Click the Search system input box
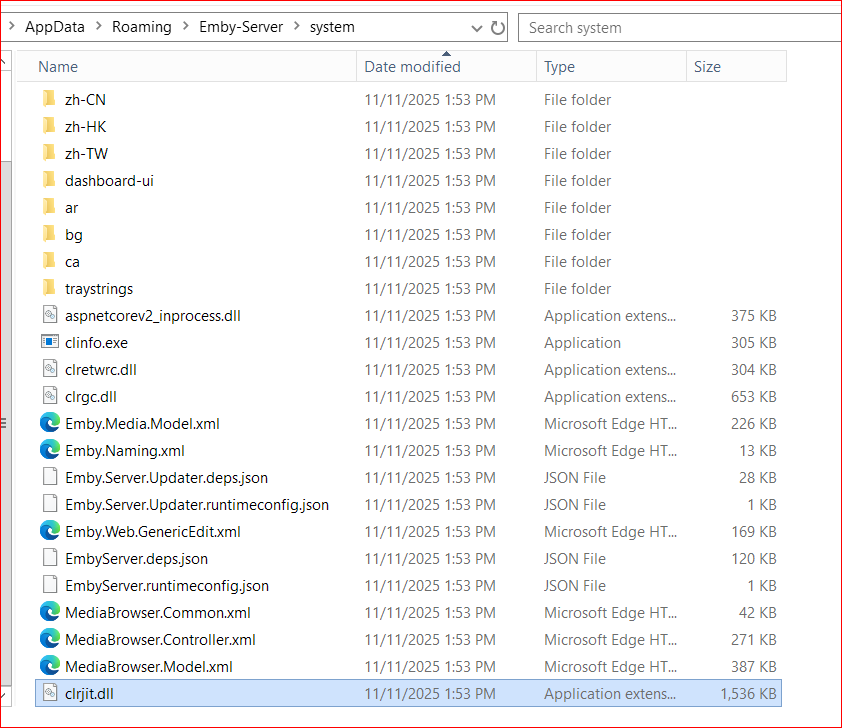The height and width of the screenshot is (728, 842). tap(680, 28)
